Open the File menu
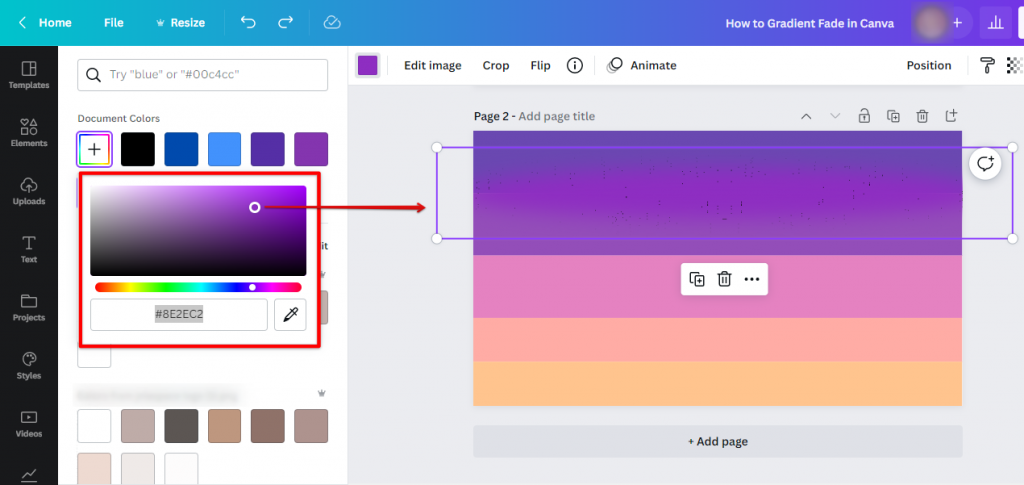The height and width of the screenshot is (485, 1024). pyautogui.click(x=114, y=22)
